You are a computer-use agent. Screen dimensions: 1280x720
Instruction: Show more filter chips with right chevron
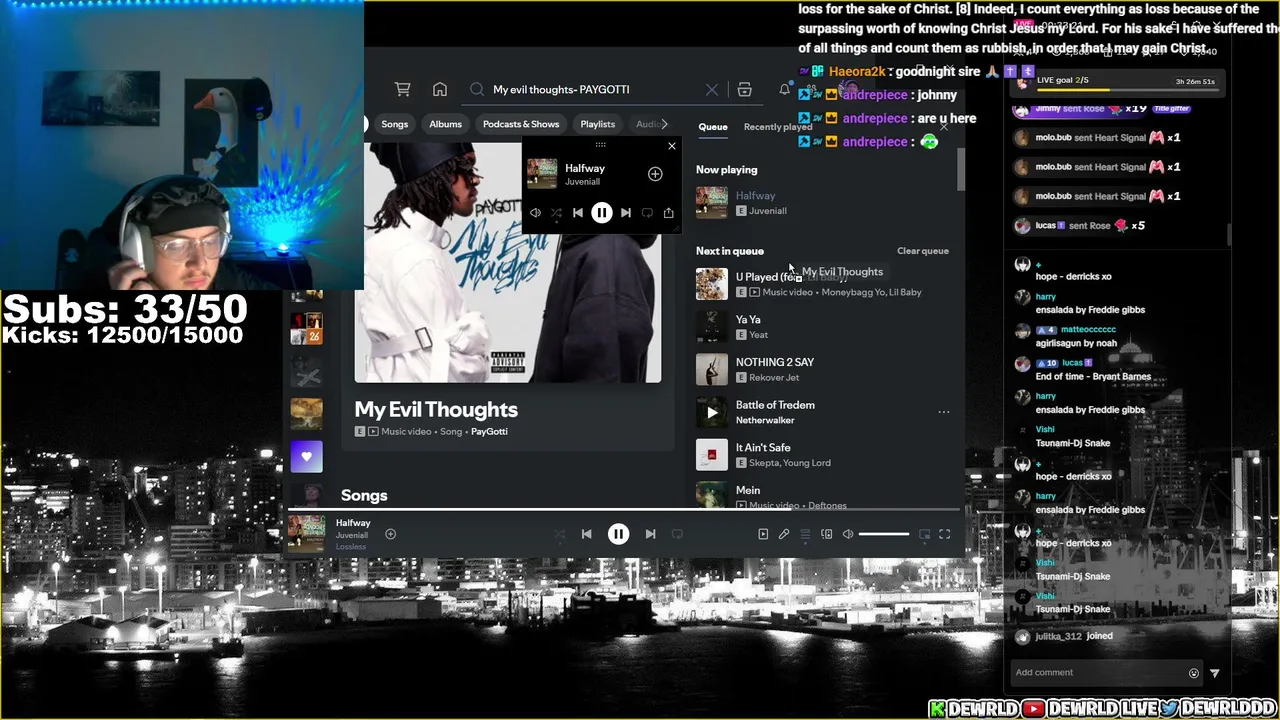[x=664, y=124]
